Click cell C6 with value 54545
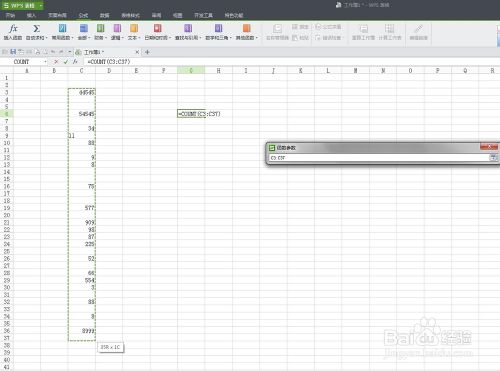 (x=82, y=114)
